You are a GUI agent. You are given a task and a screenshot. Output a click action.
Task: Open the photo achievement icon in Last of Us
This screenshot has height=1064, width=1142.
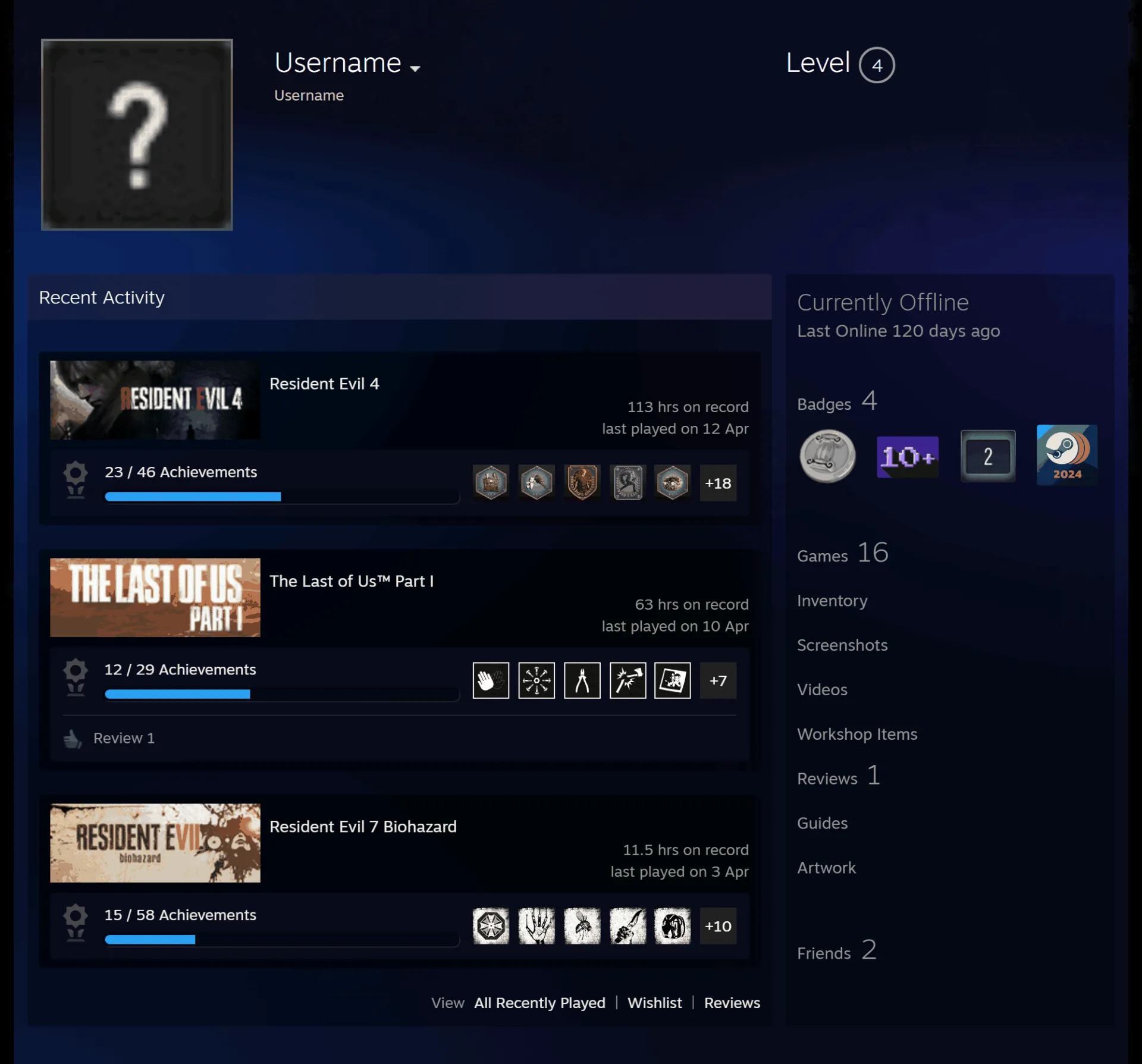tap(673, 680)
